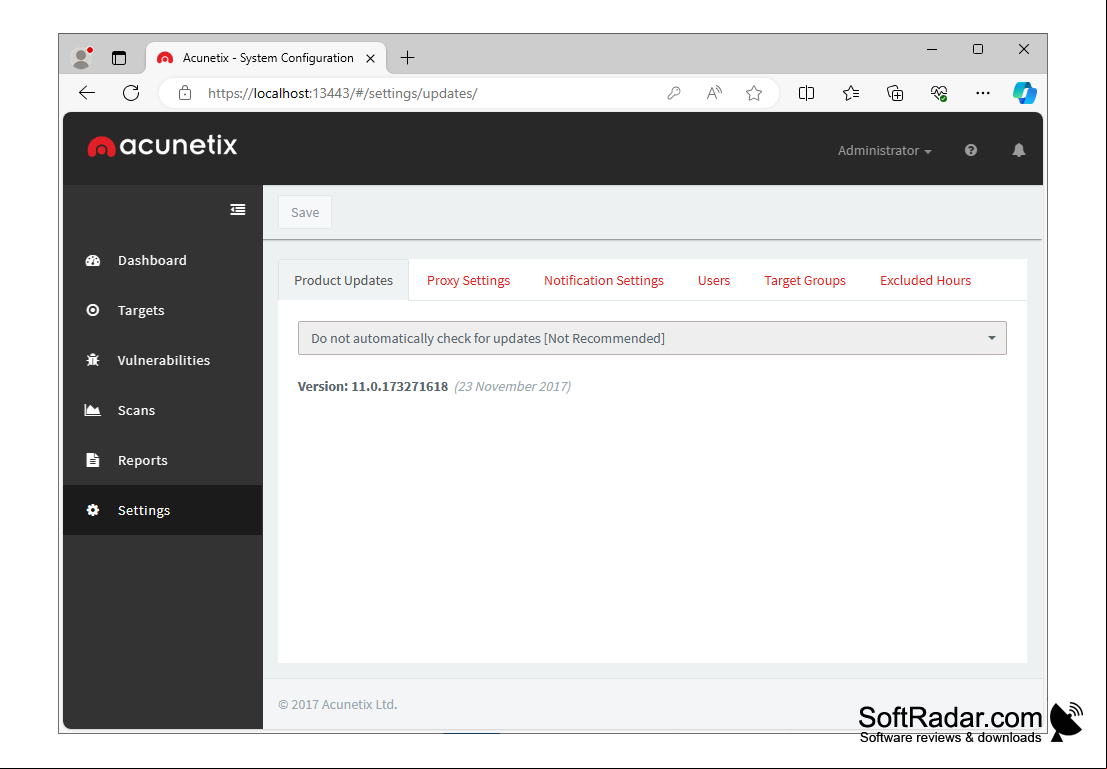The height and width of the screenshot is (769, 1107).
Task: Click the browser address bar URL
Action: 342,93
